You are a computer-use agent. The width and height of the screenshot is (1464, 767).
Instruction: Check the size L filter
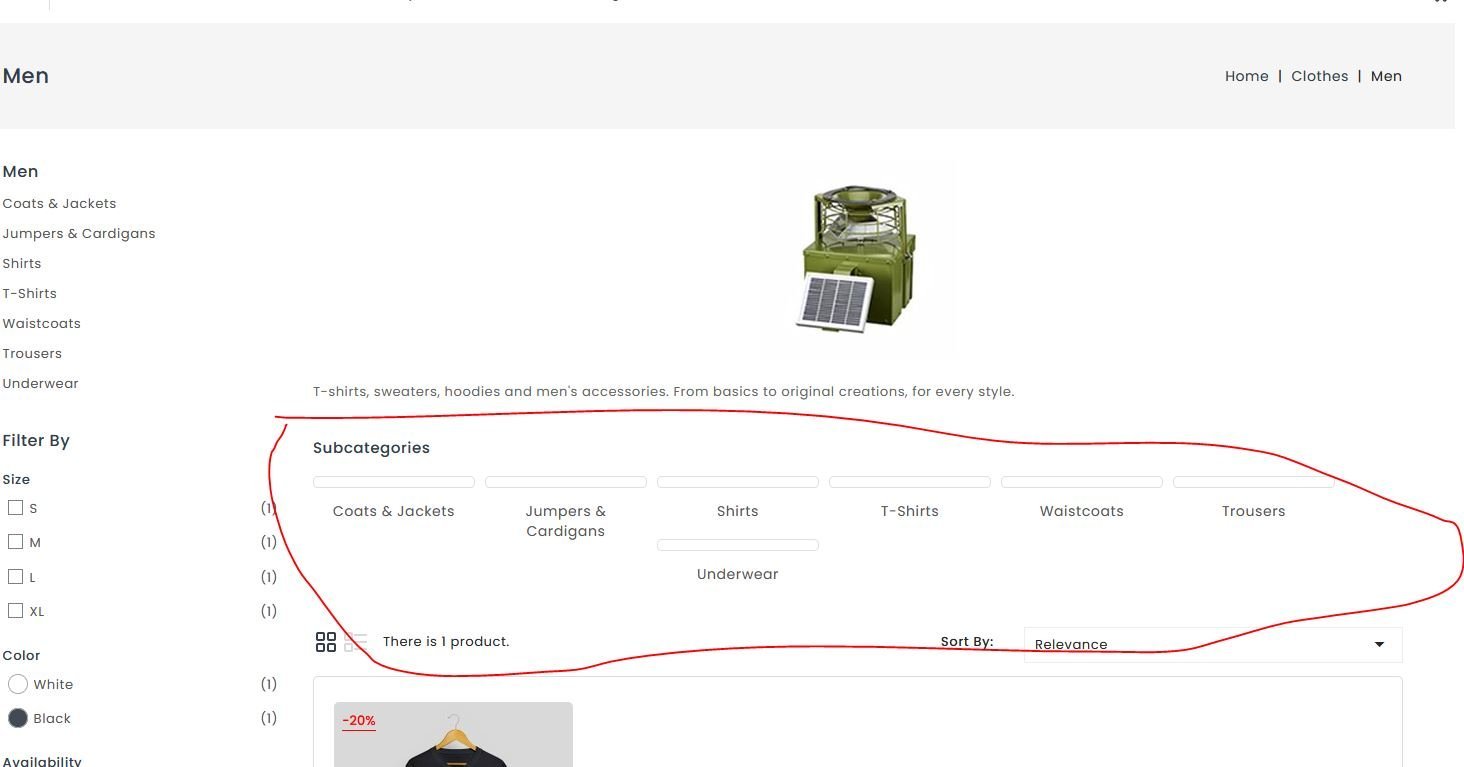click(x=15, y=577)
